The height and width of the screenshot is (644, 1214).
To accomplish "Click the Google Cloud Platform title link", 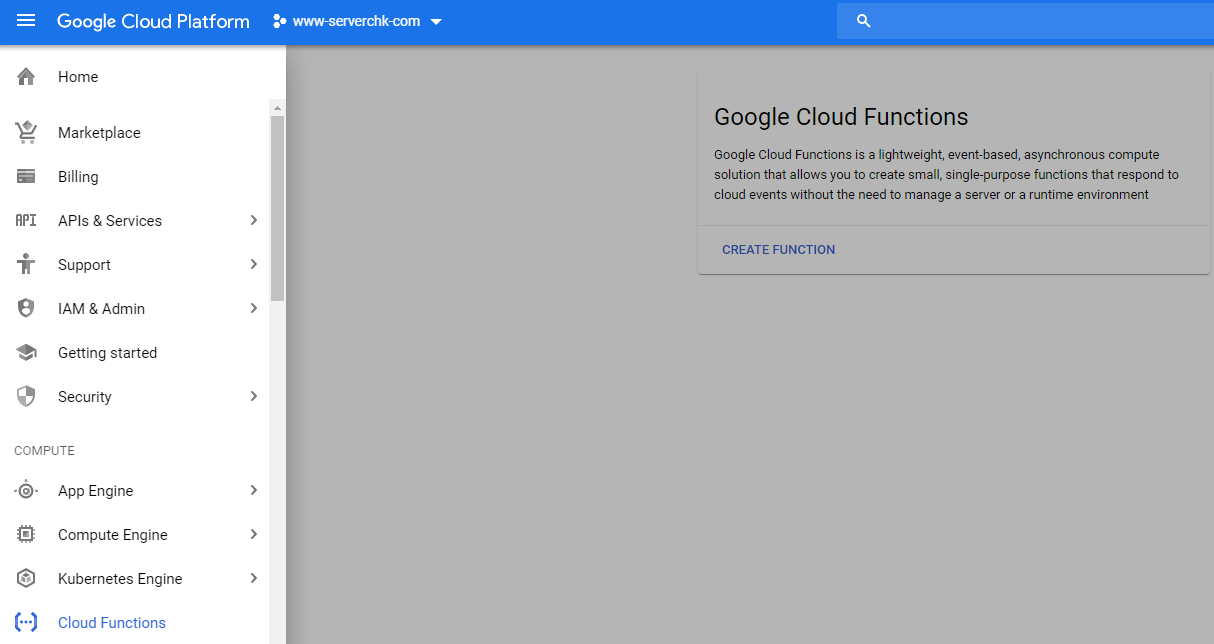I will point(153,20).
